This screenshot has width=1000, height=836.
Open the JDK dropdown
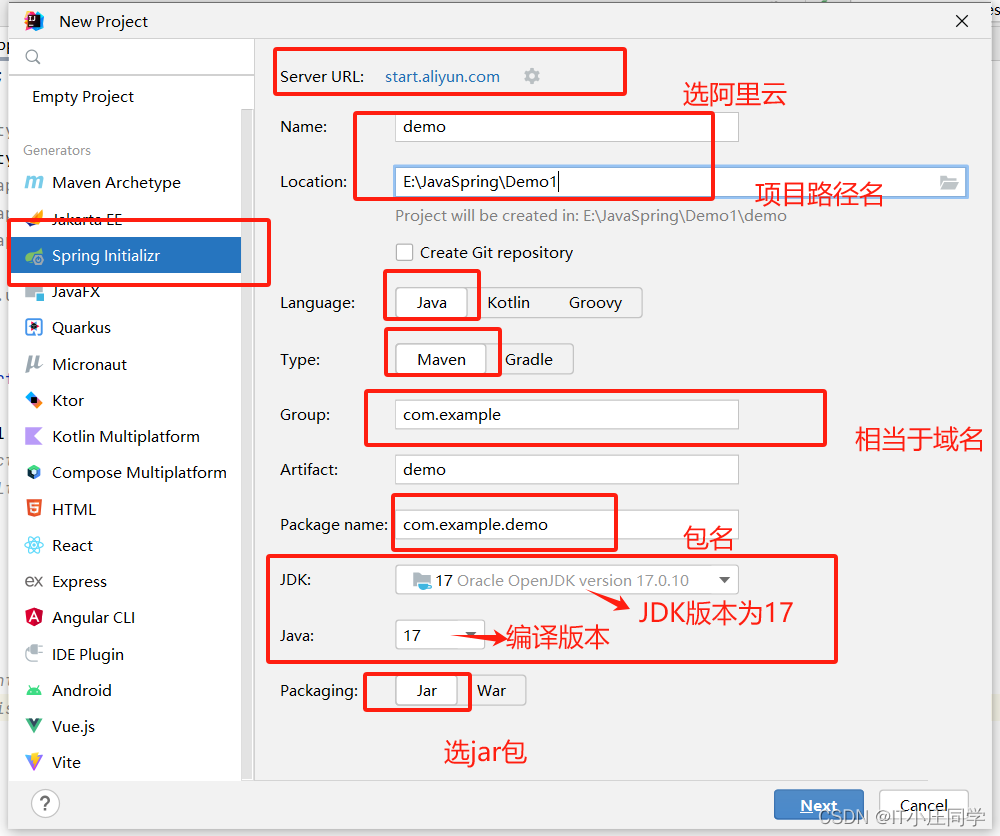tap(567, 580)
